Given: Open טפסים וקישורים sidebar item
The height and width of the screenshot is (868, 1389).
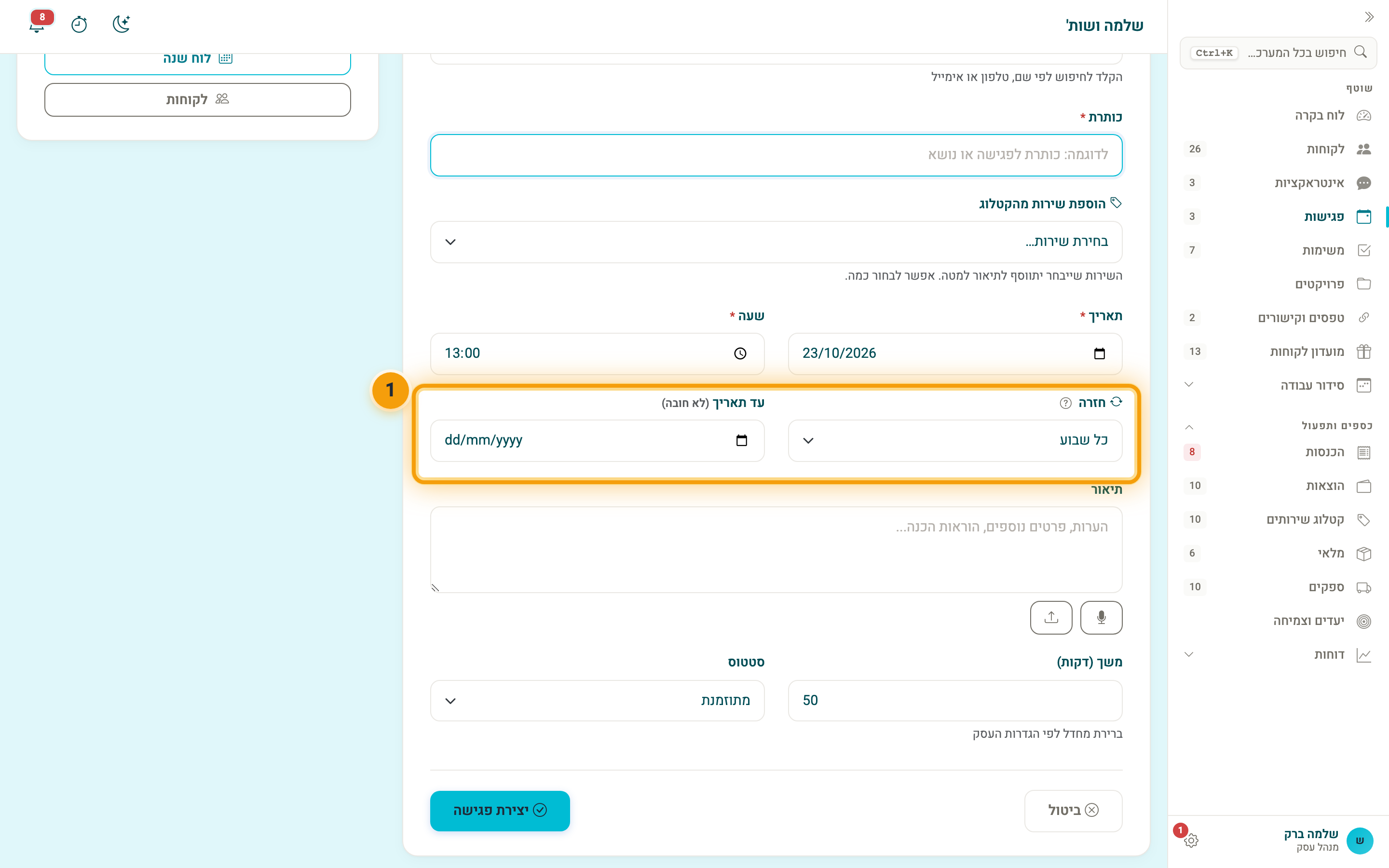Looking at the screenshot, I should coord(1278,318).
